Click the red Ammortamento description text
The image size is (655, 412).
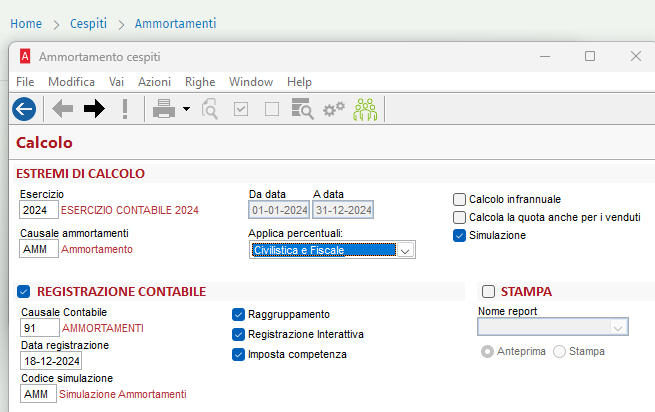[x=97, y=249]
